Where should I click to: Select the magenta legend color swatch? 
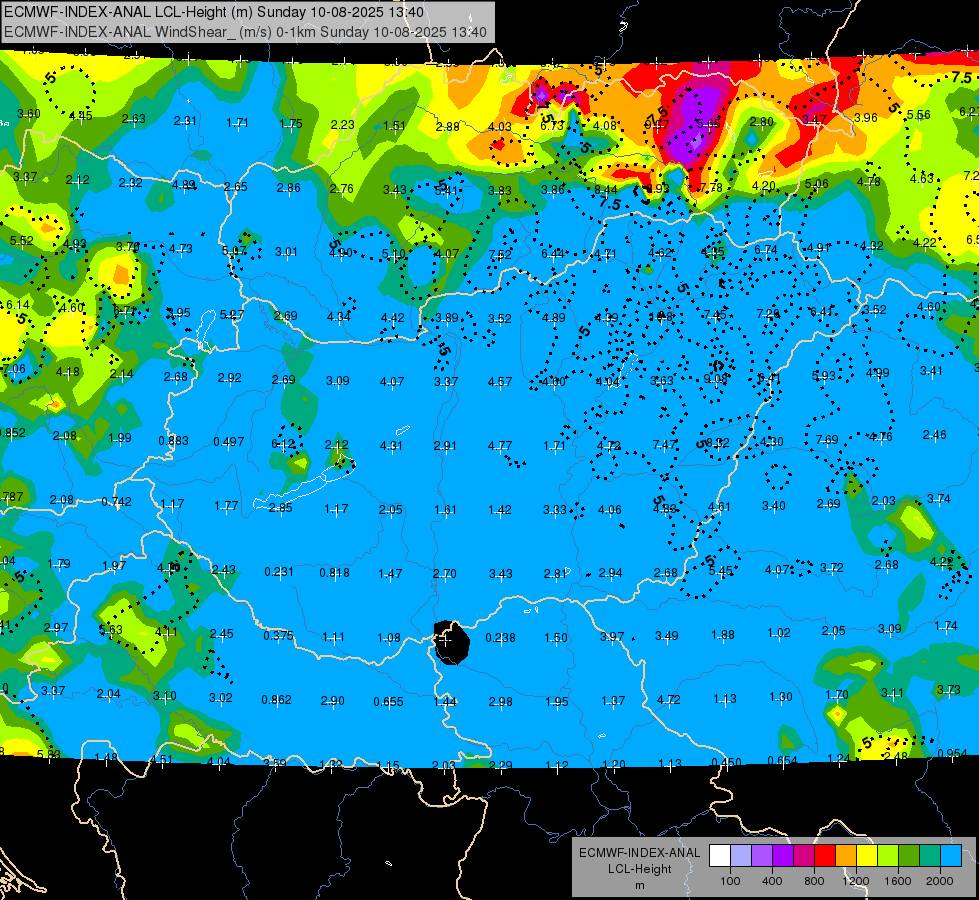pyautogui.click(x=804, y=856)
